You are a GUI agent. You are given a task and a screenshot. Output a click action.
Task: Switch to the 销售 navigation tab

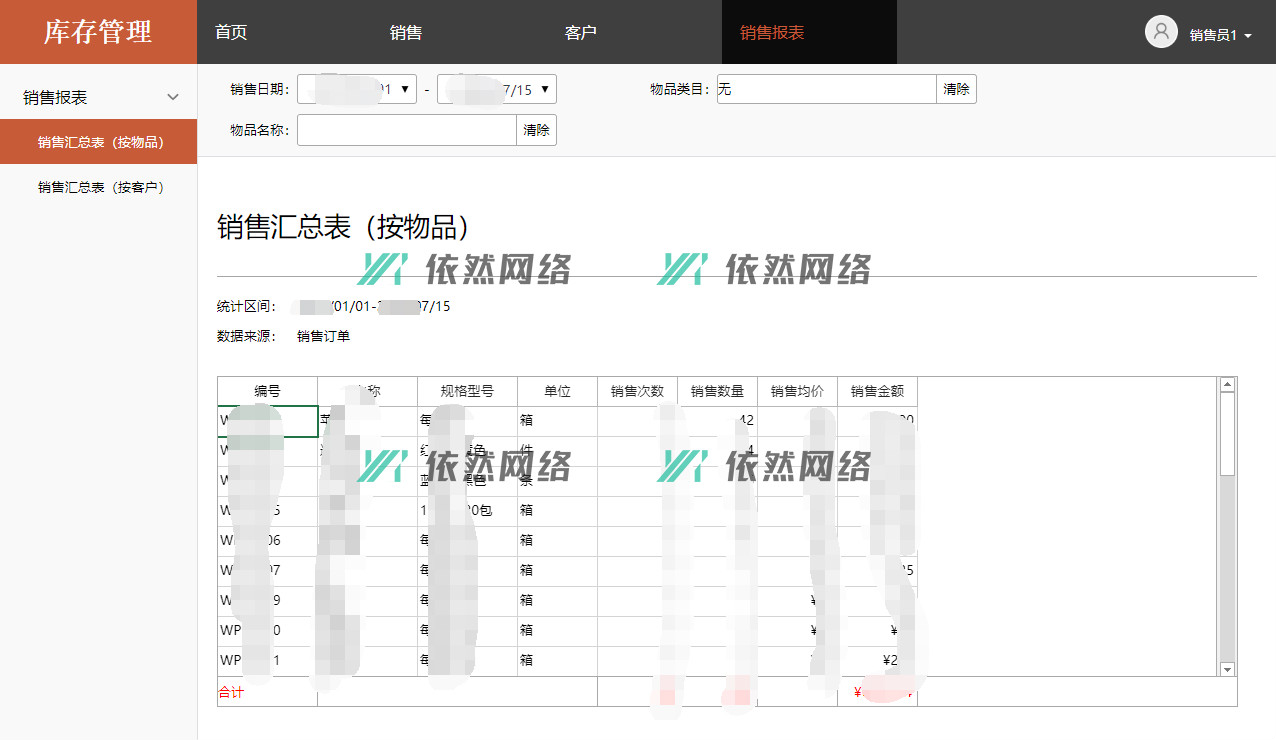pyautogui.click(x=406, y=32)
